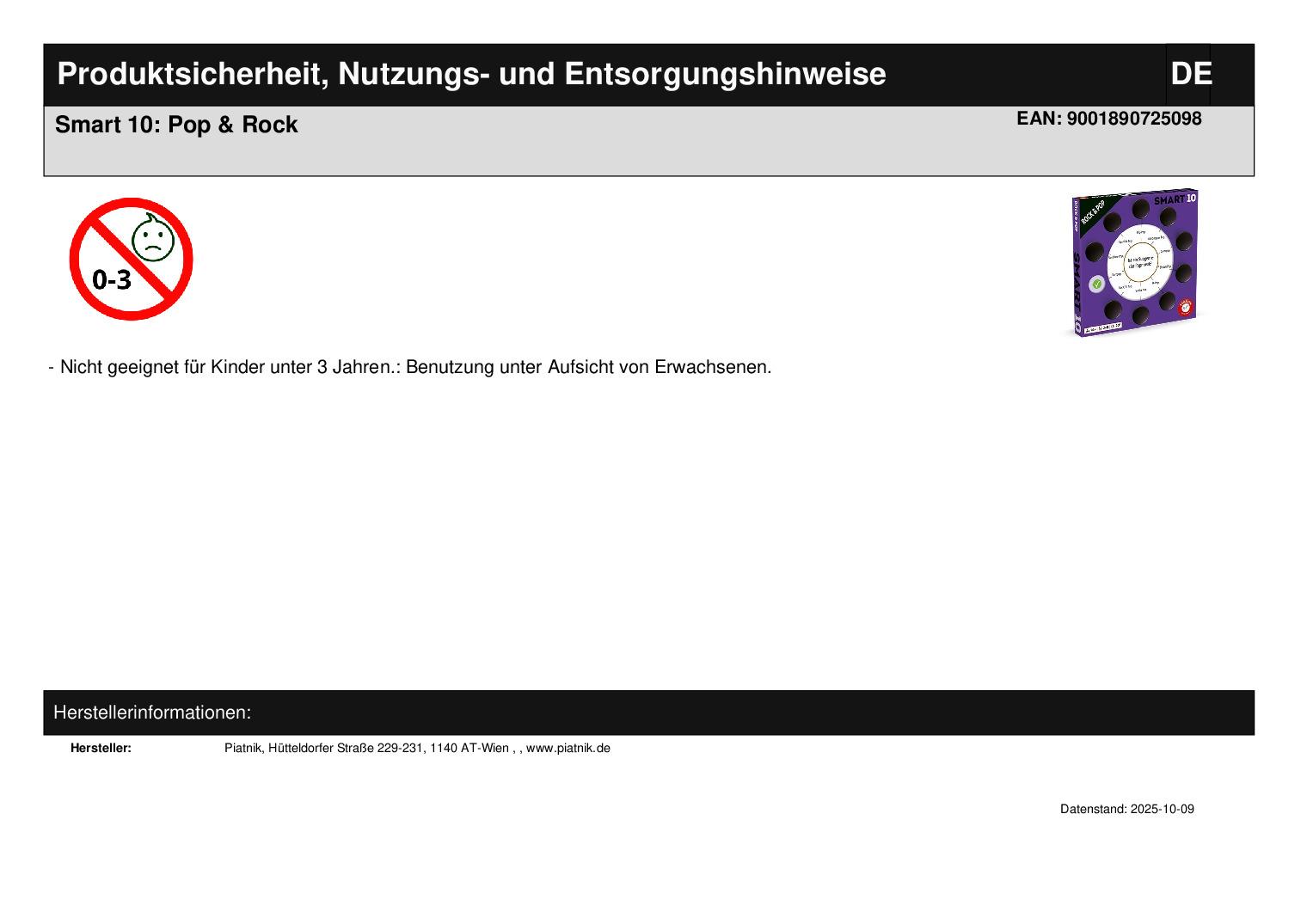Select the product name "Smart 10: Pop & Rock"
This screenshot has width=1307, height=924.
pyautogui.click(x=176, y=125)
